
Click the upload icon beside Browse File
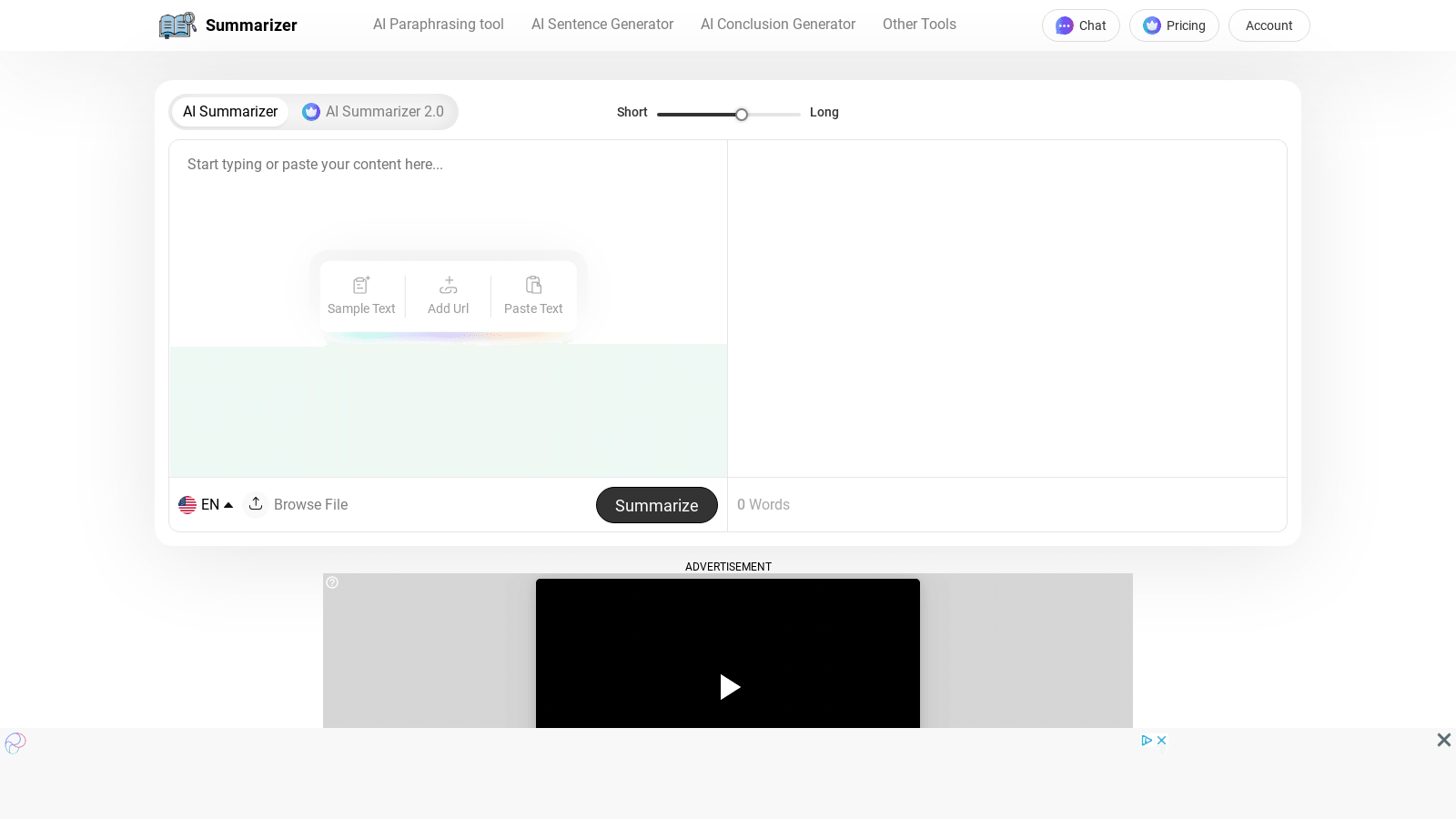[x=256, y=503]
